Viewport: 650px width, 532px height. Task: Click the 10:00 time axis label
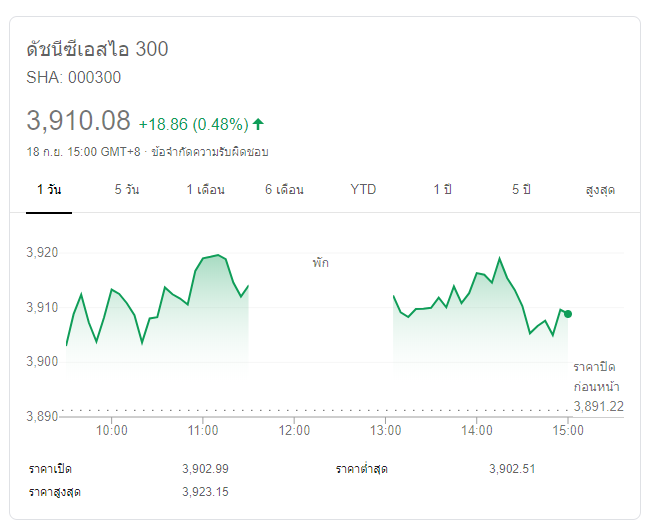(111, 430)
